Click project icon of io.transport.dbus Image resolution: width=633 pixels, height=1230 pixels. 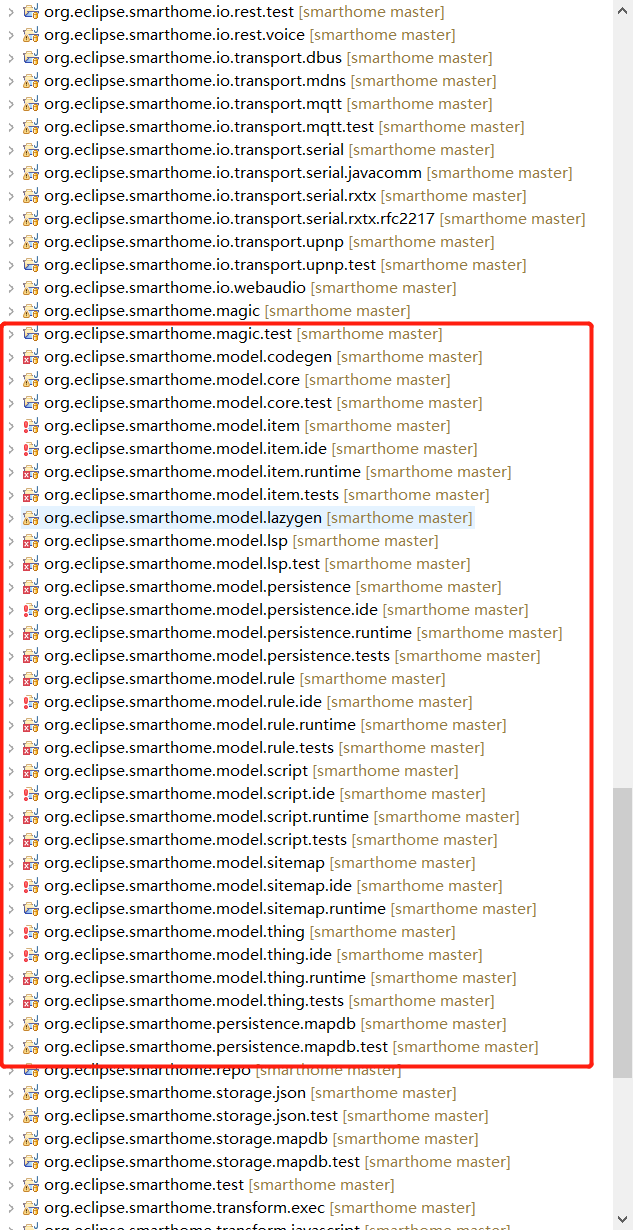coord(31,58)
